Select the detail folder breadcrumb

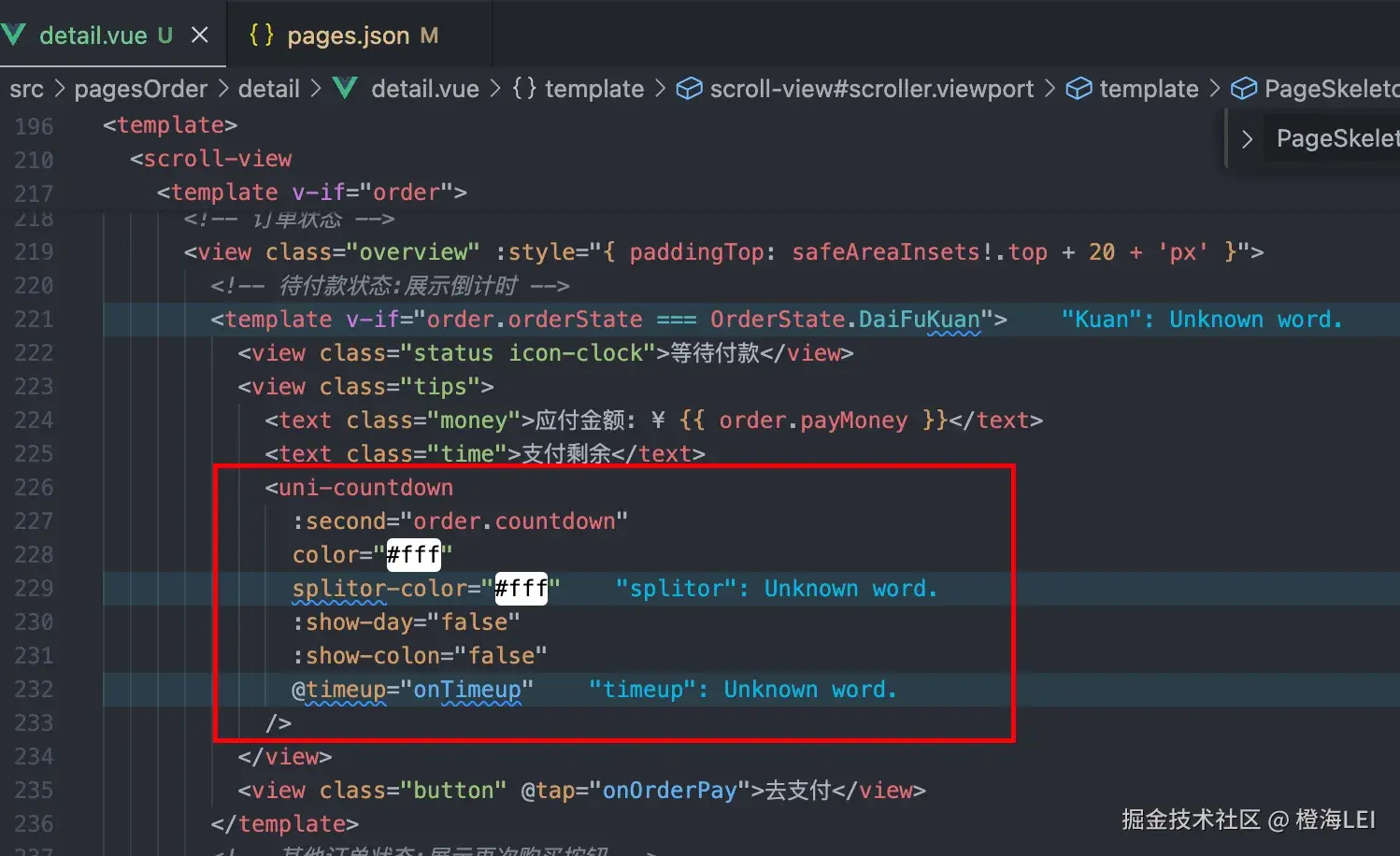[x=269, y=89]
